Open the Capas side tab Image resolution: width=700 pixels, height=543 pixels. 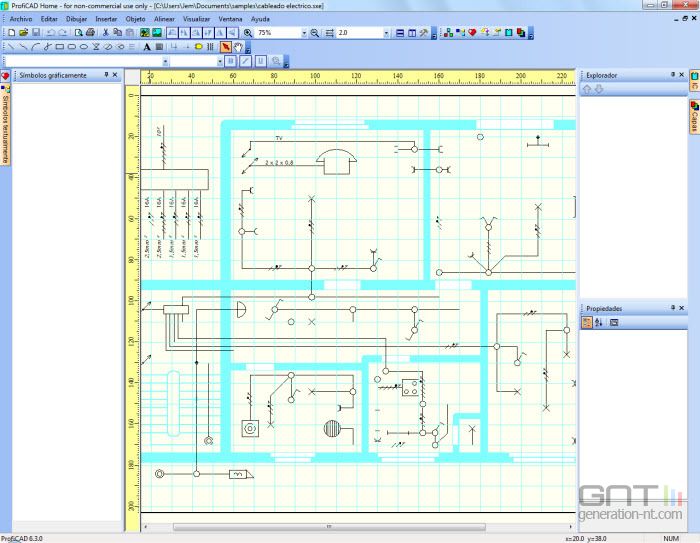[693, 120]
